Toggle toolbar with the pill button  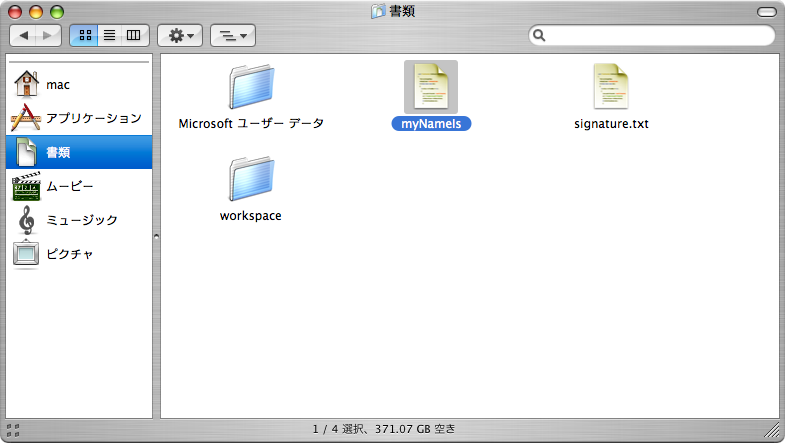766,12
